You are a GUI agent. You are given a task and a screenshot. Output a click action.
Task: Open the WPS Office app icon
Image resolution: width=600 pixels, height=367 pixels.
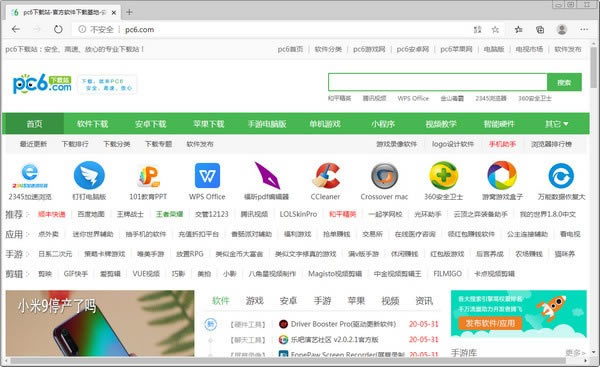[207, 176]
